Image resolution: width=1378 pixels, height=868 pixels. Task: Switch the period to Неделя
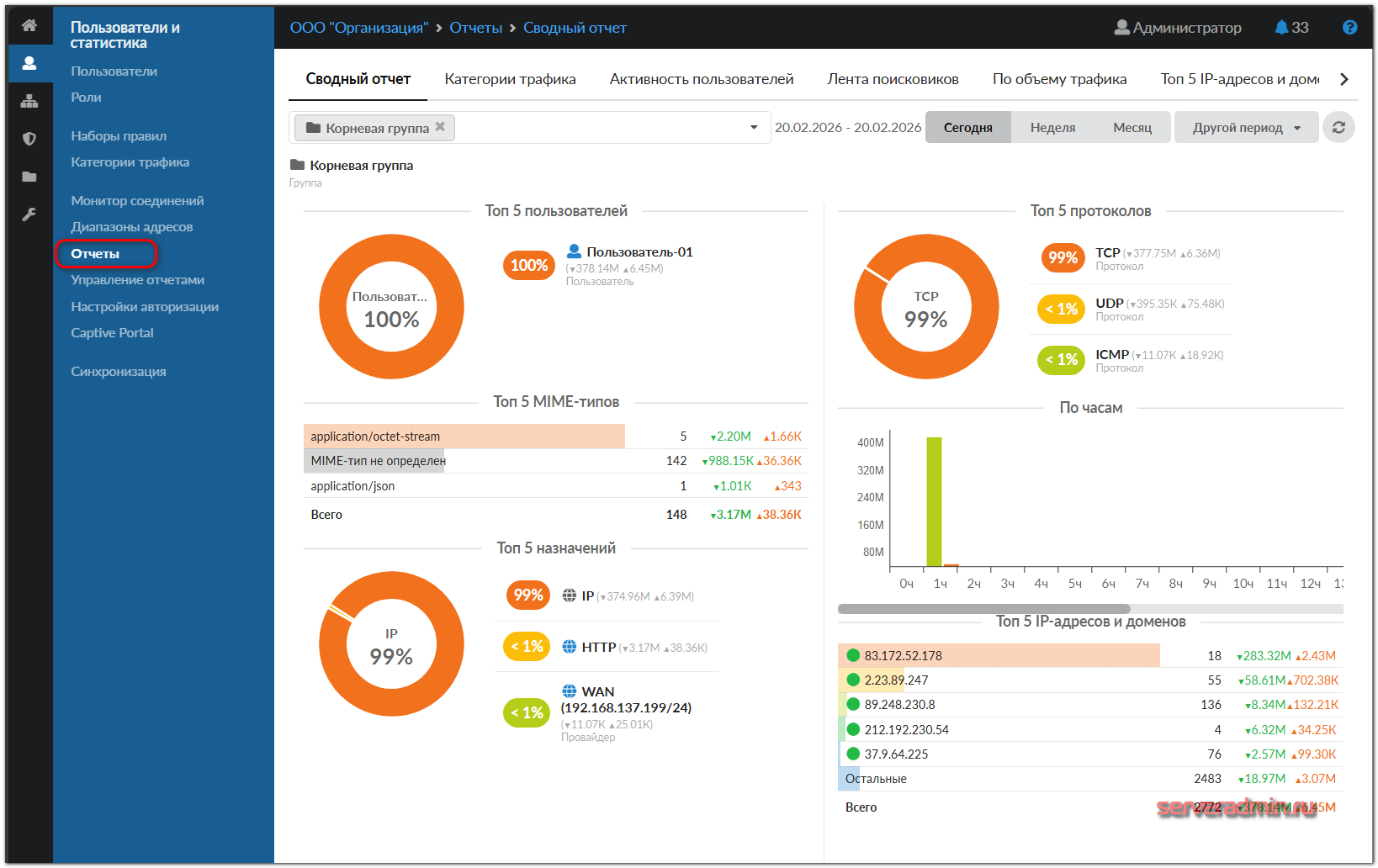1052,128
